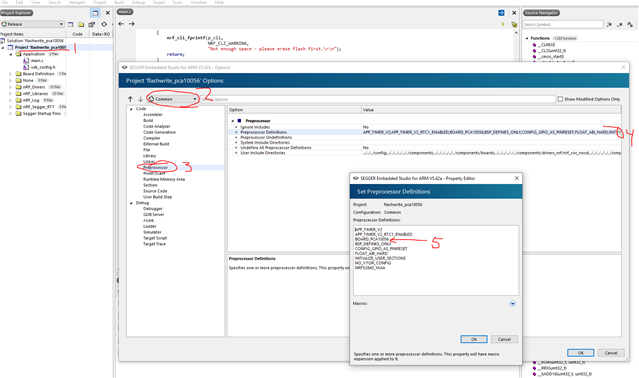
Task: Open the Common configuration dropdown in Options
Action: 173,99
